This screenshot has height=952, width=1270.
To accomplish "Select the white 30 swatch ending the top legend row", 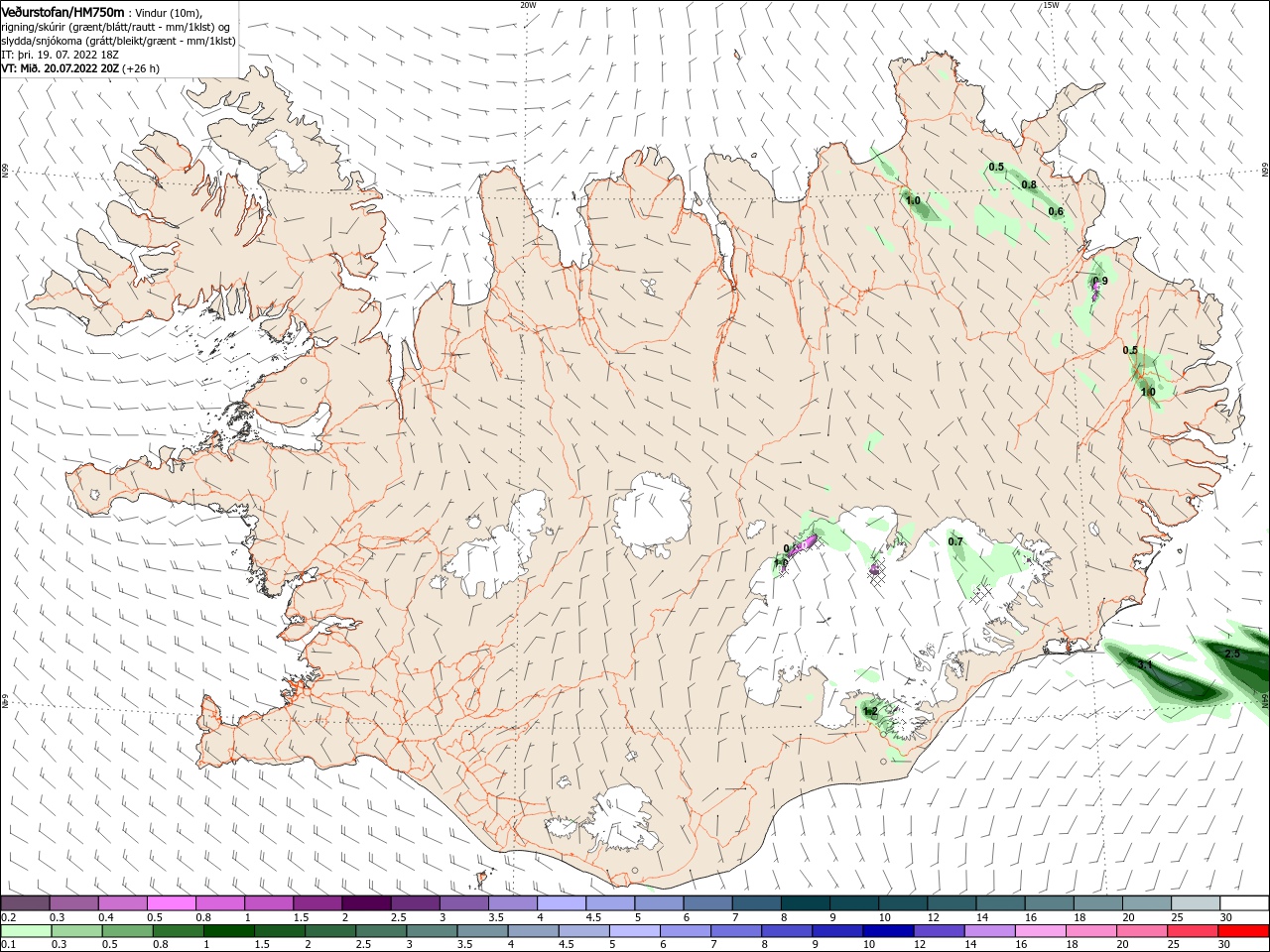I will 1243,903.
